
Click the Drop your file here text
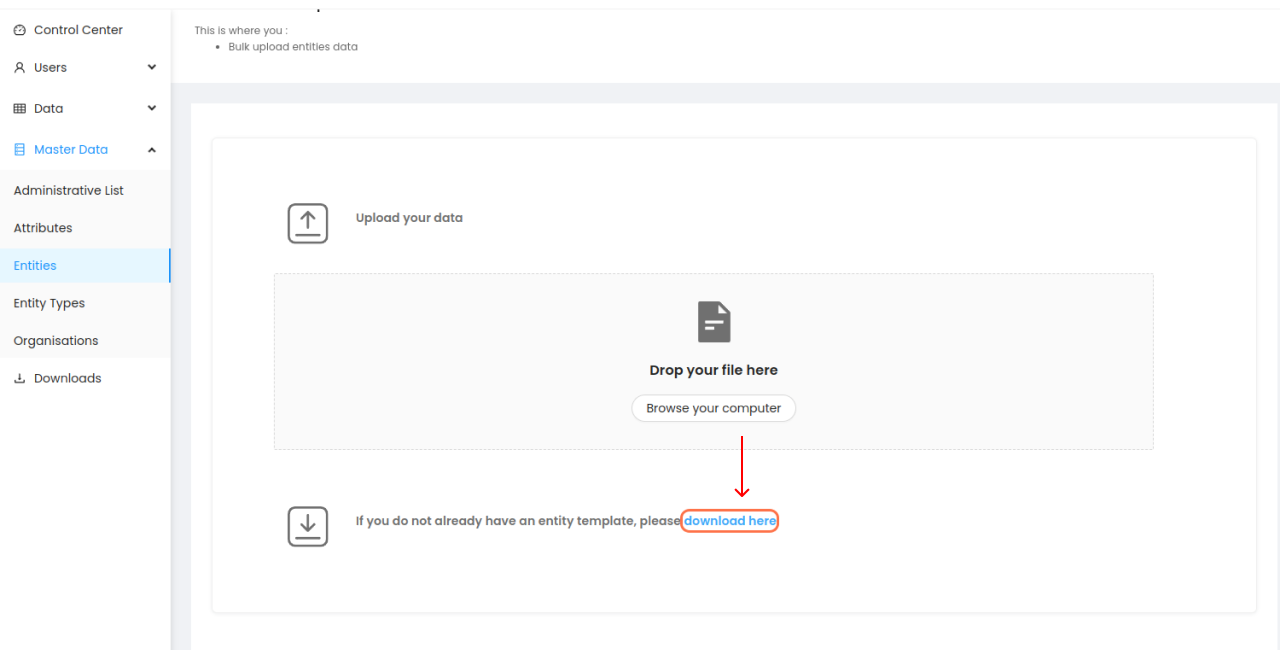[714, 370]
